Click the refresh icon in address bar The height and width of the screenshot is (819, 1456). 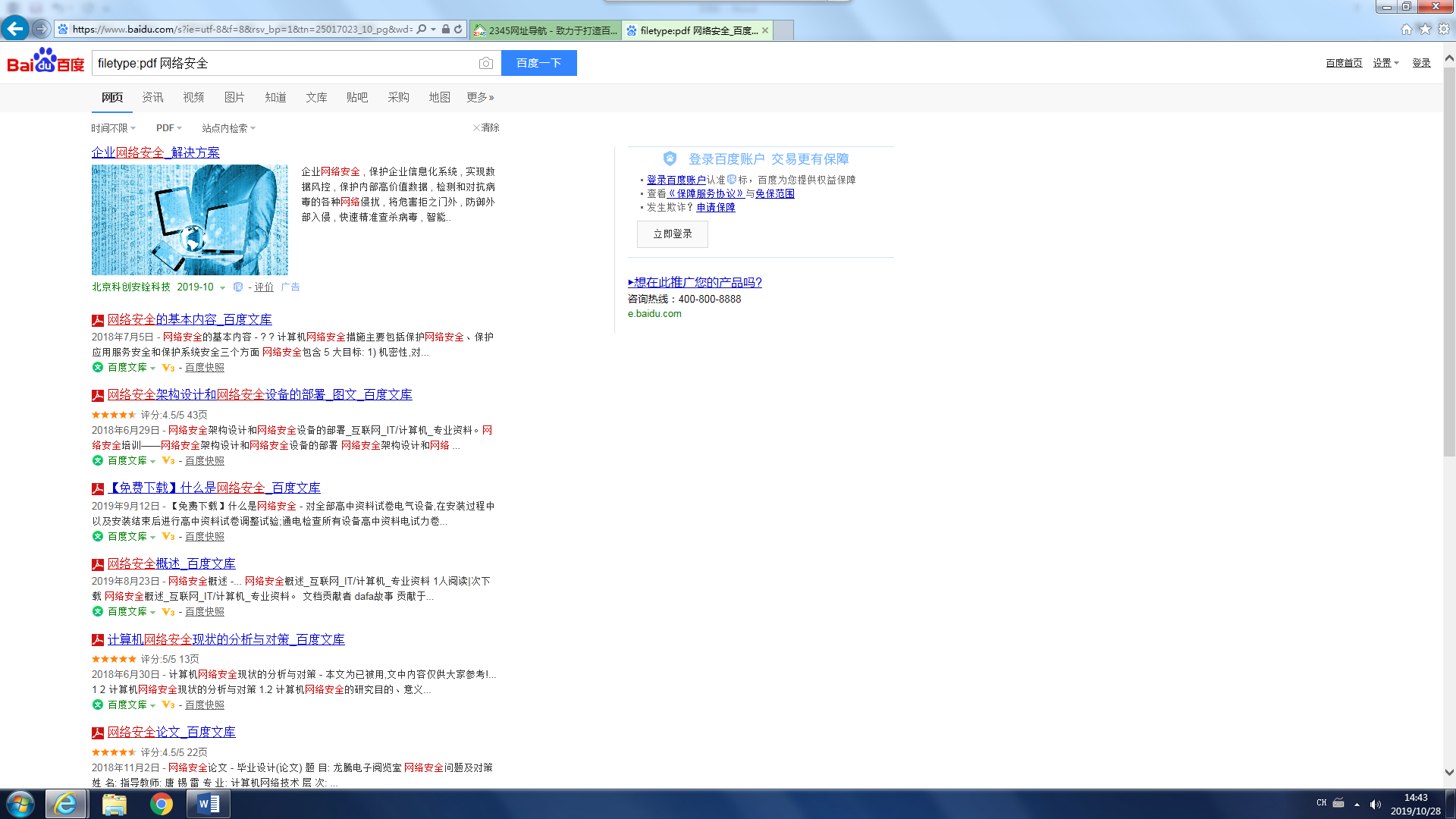(x=458, y=30)
